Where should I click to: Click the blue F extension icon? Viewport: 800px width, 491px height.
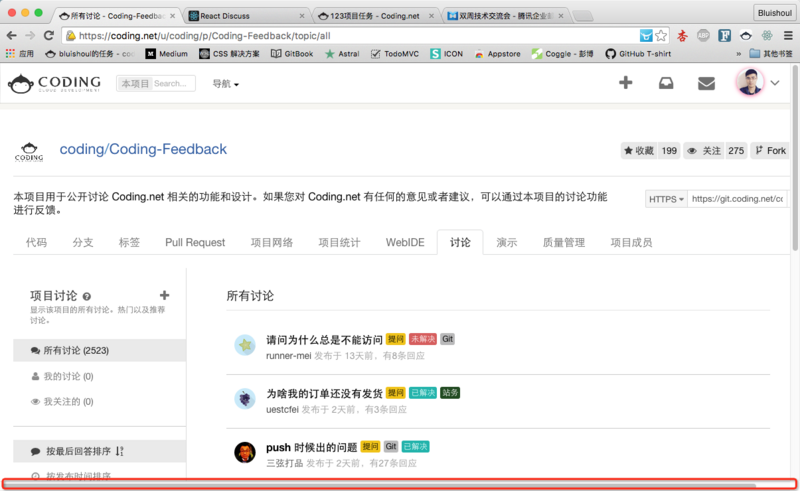tap(724, 36)
